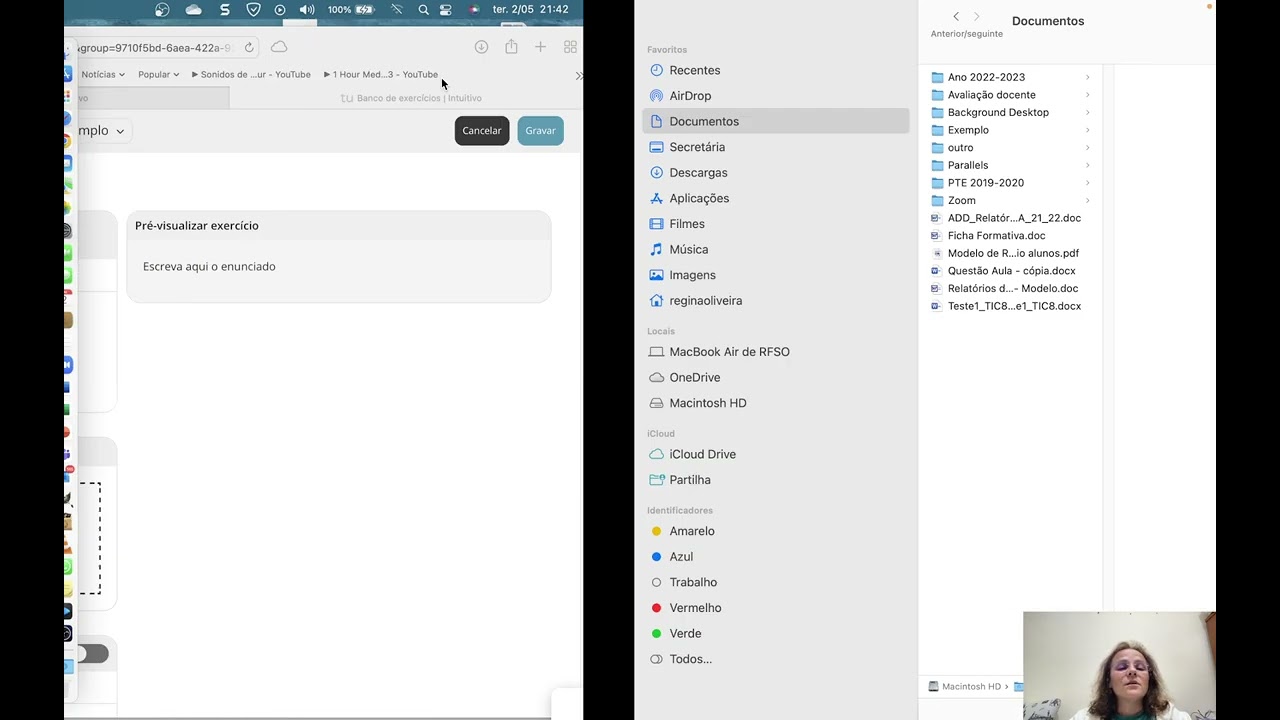This screenshot has width=1280, height=720.
Task: Open Control Center in menu bar
Action: (446, 10)
